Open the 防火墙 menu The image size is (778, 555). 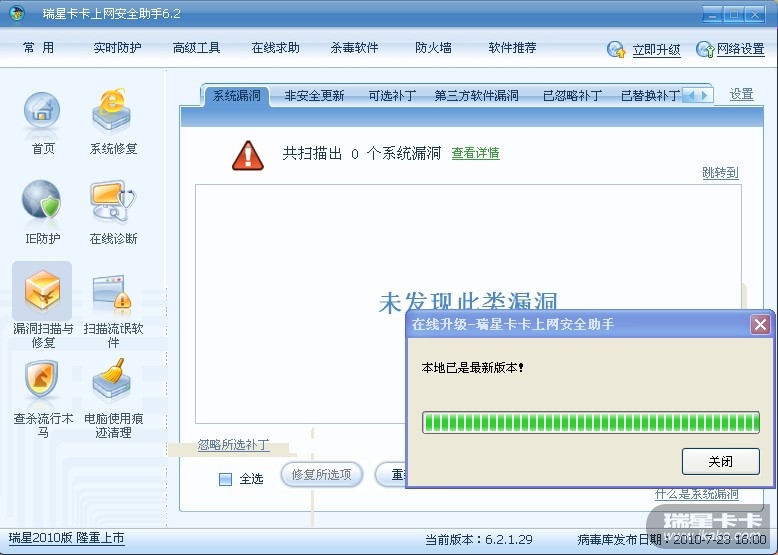click(x=433, y=48)
